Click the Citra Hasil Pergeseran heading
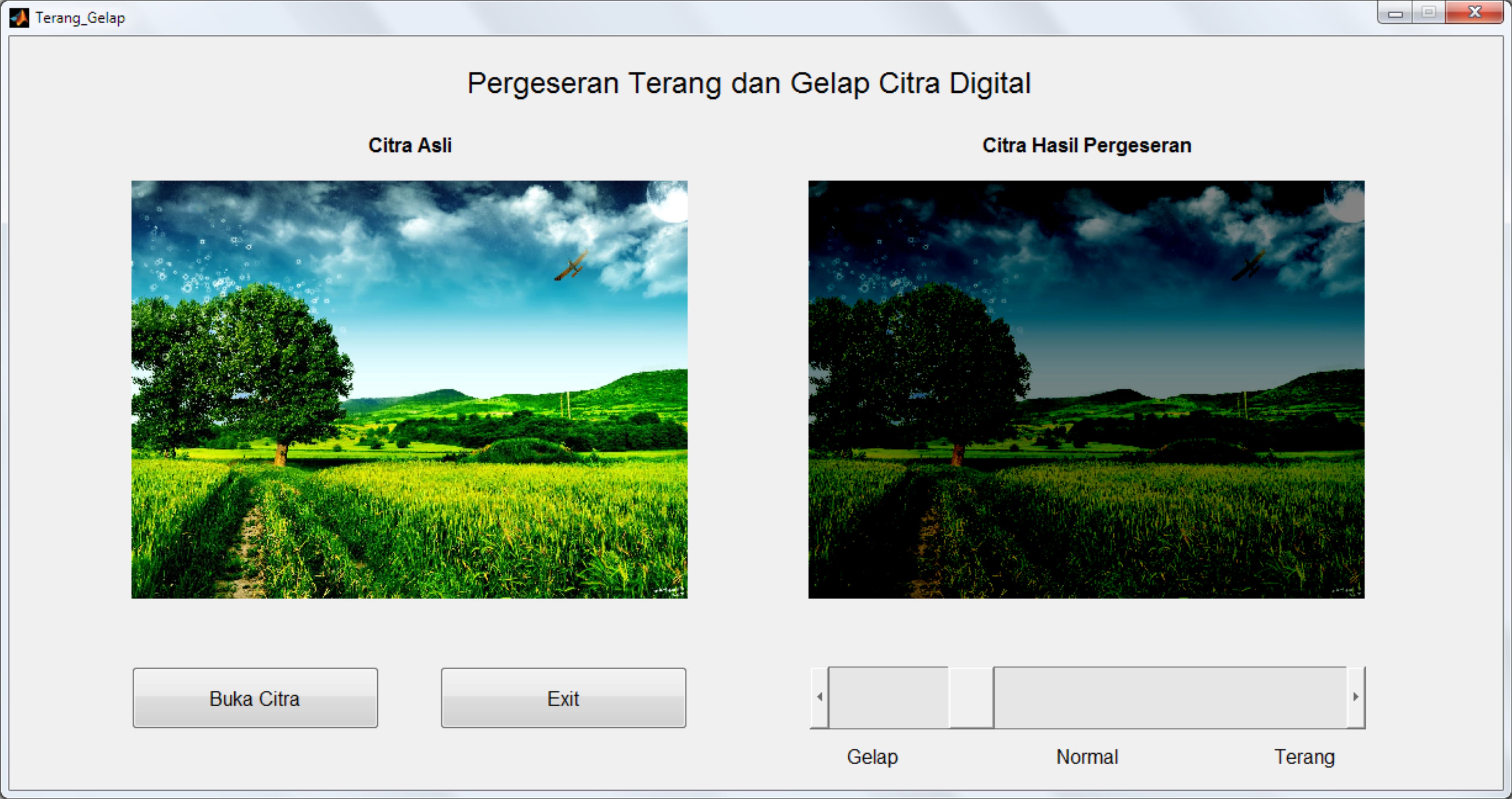The width and height of the screenshot is (1512, 799). tap(1086, 145)
